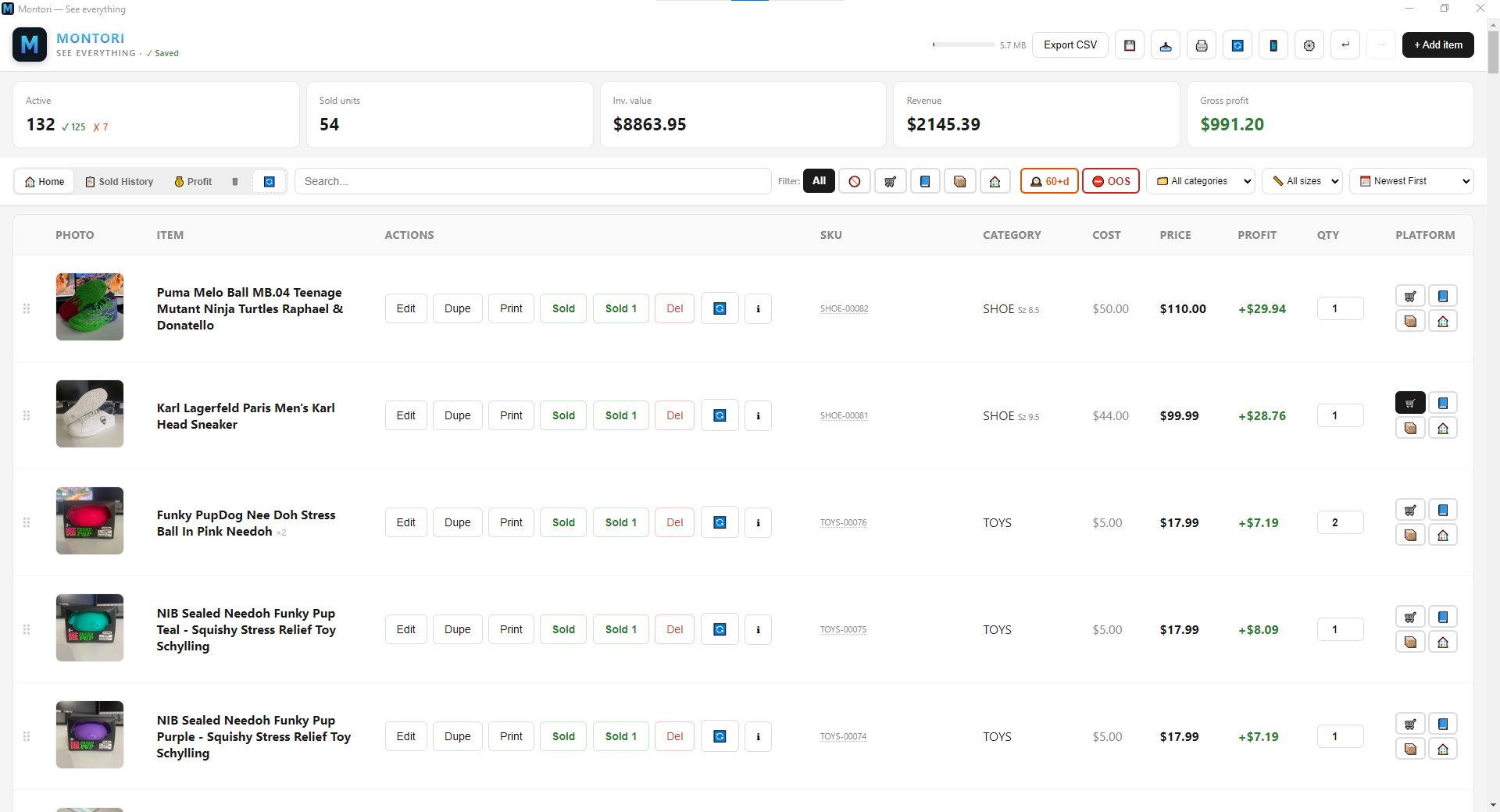Open info icon for Needoh Teal item

click(x=758, y=629)
